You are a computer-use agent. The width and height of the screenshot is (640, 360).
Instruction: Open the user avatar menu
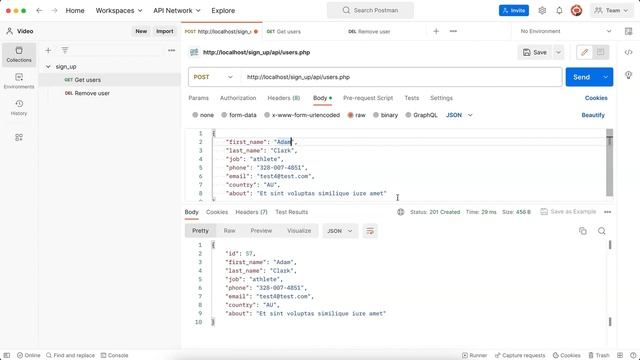point(576,11)
